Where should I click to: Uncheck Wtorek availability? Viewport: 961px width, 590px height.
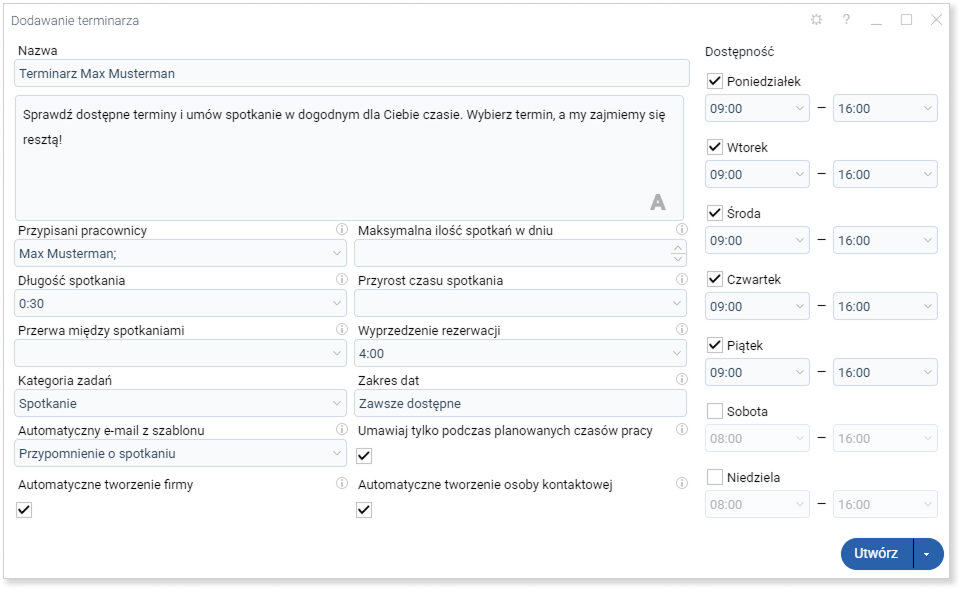[715, 147]
